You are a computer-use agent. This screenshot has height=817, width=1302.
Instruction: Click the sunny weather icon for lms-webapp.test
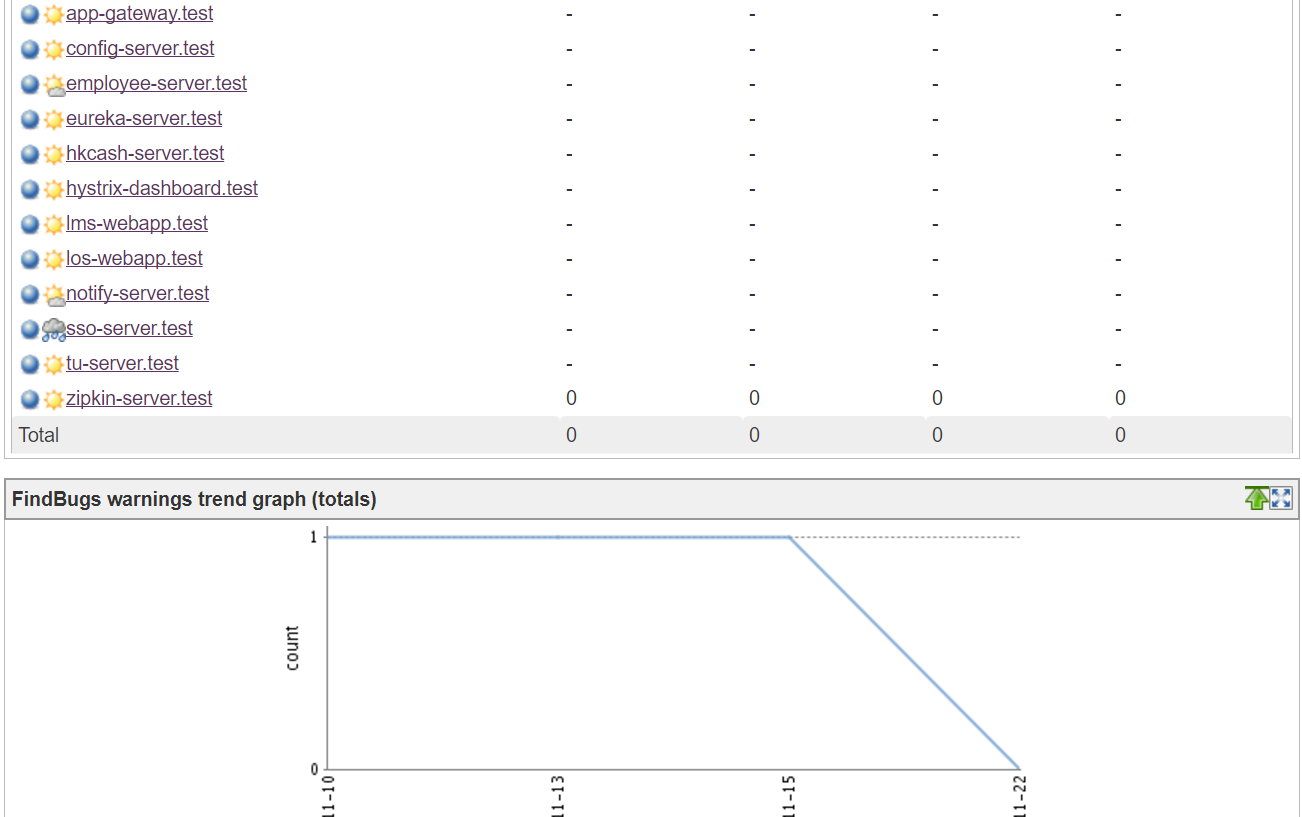point(54,225)
